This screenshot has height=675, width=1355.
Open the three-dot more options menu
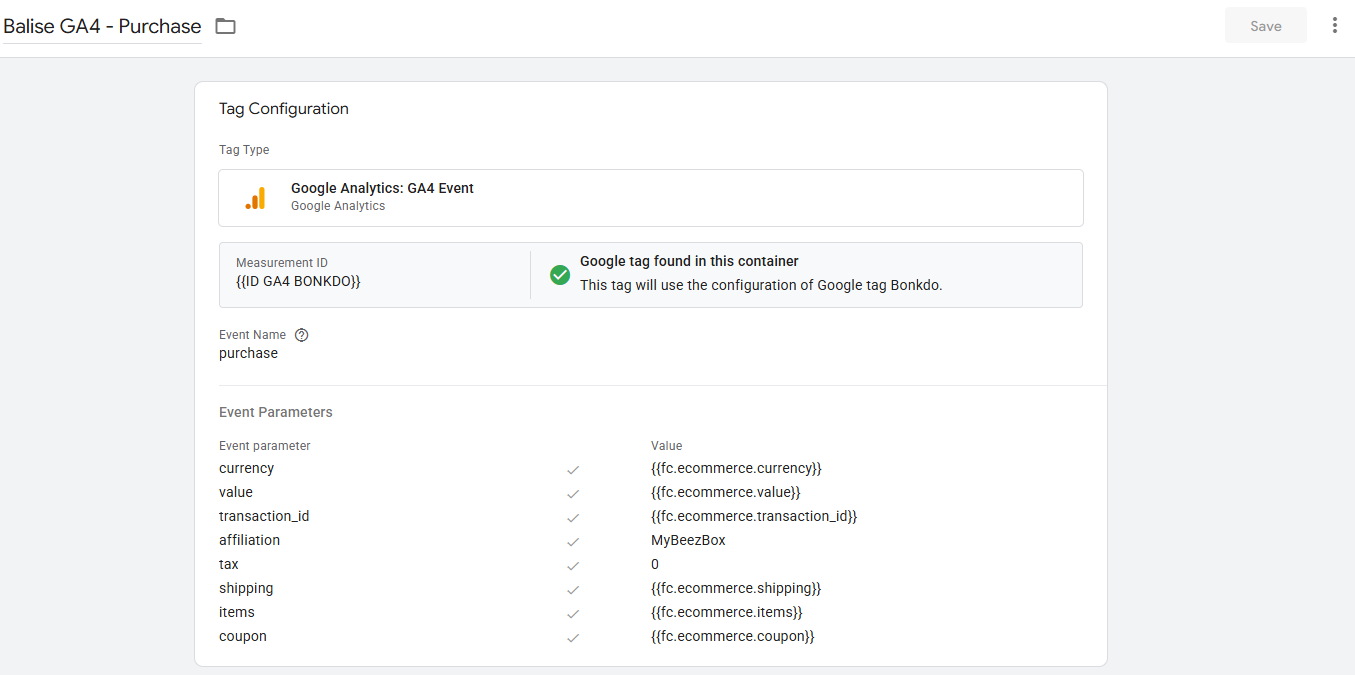[1334, 26]
